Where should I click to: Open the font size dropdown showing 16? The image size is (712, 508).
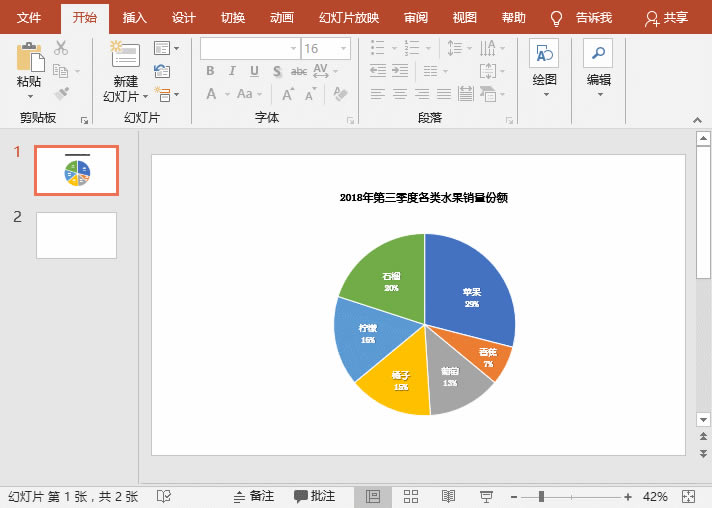[x=344, y=48]
